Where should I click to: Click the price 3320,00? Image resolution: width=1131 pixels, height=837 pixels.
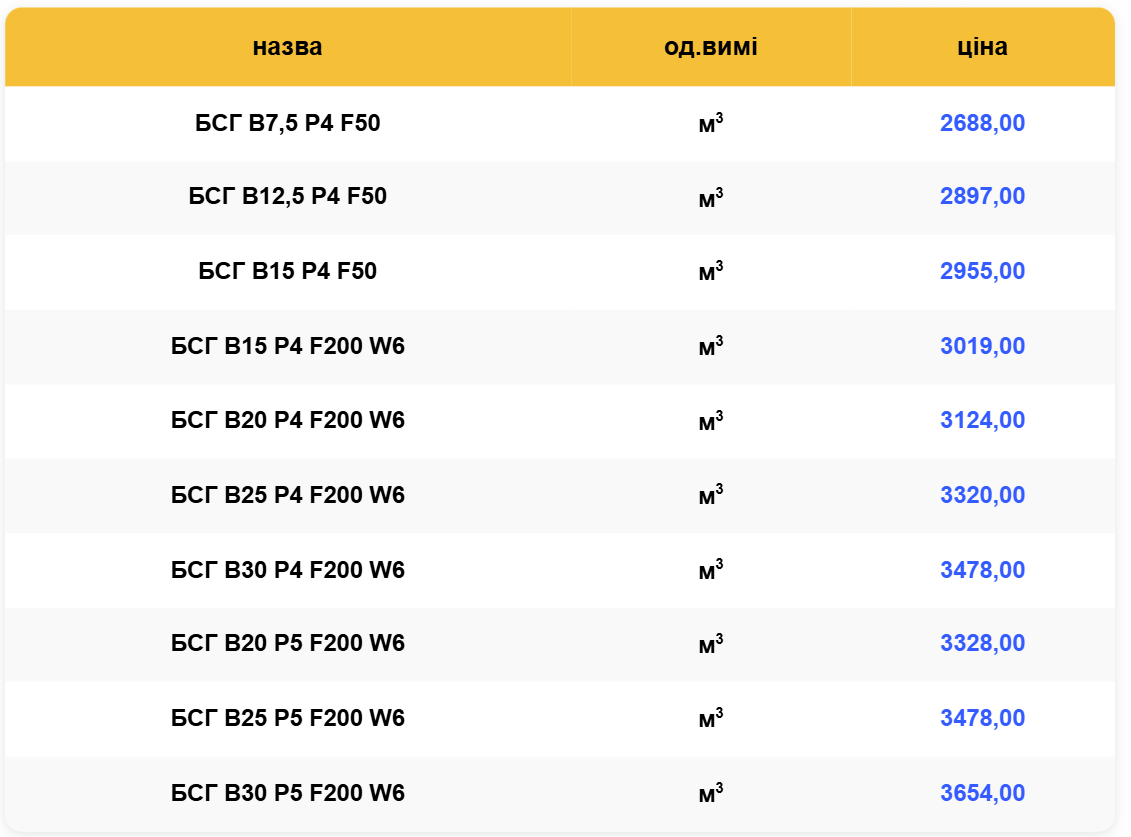pyautogui.click(x=982, y=495)
